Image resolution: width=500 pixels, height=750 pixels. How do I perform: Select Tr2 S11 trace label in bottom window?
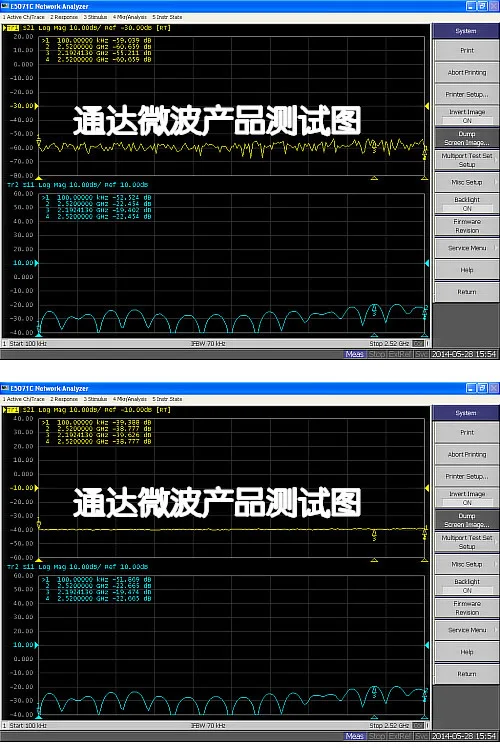pos(24,567)
